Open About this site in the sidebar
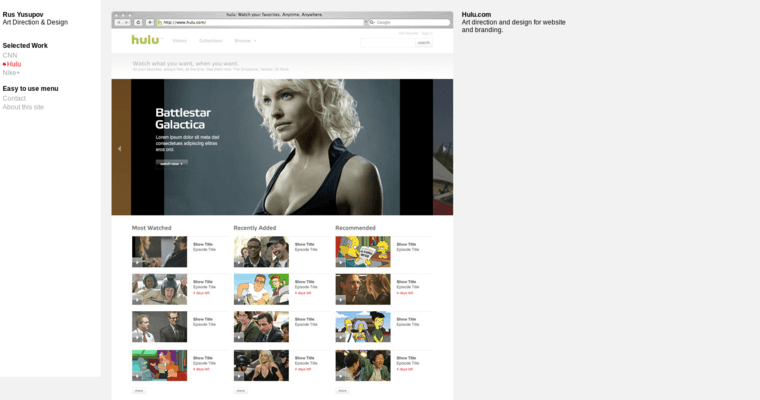760x400 pixels. point(23,107)
